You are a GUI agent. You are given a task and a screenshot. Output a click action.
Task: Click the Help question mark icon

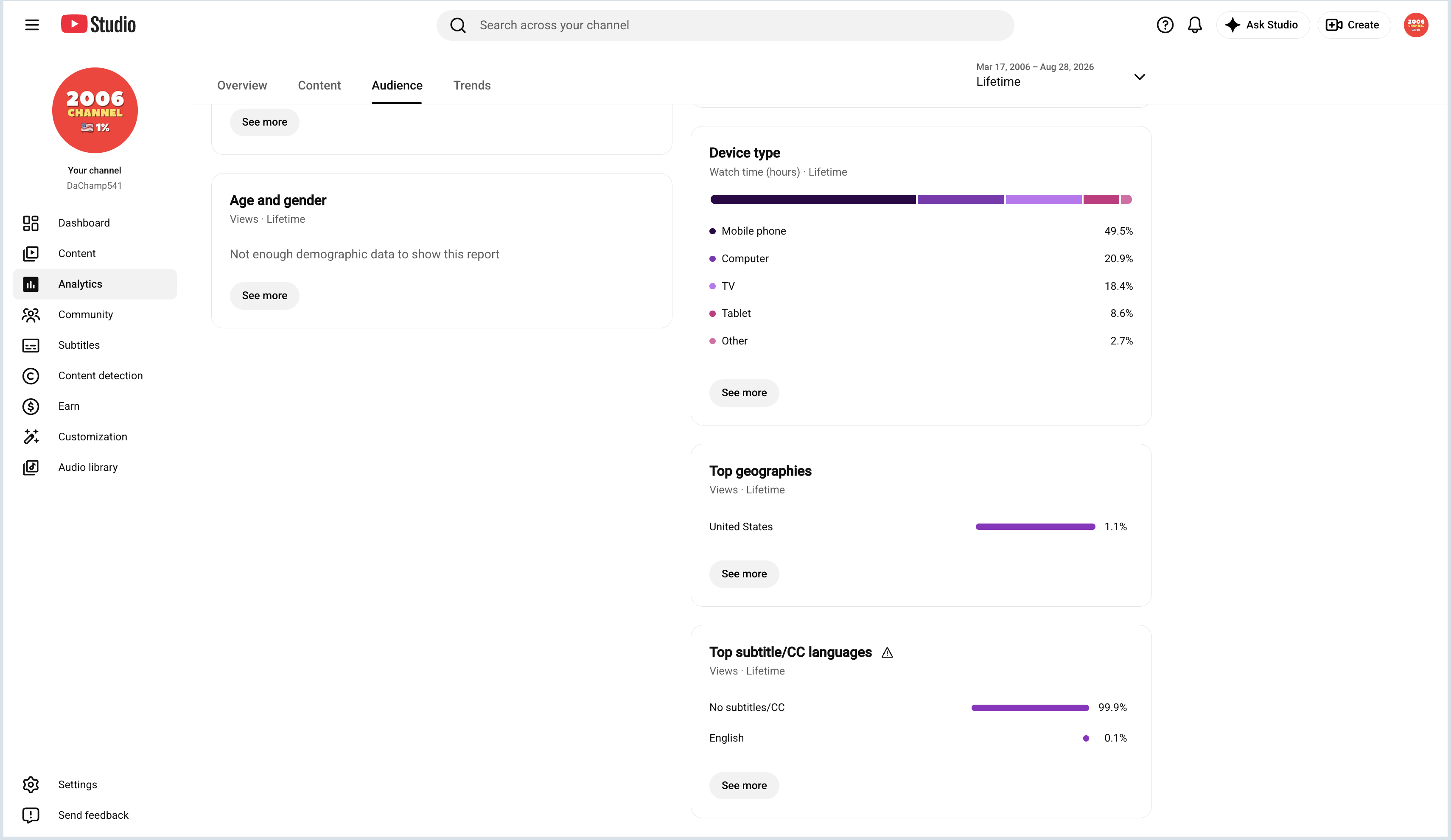[x=1164, y=25]
